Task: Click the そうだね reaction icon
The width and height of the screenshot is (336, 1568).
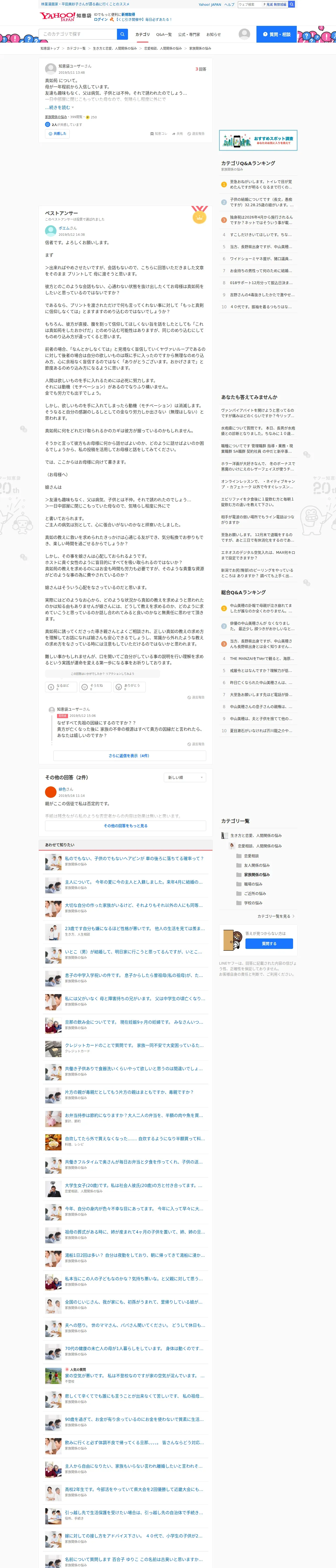Action: coord(84,687)
